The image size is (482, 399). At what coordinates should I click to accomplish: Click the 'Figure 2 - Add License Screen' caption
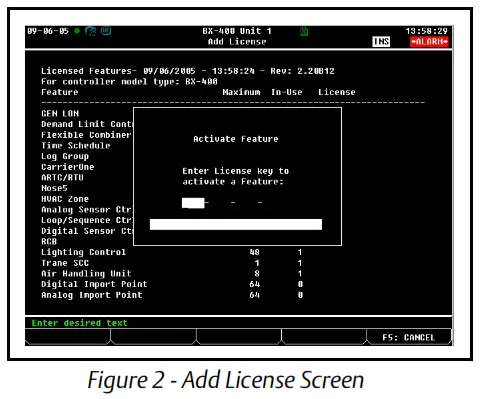pyautogui.click(x=226, y=380)
